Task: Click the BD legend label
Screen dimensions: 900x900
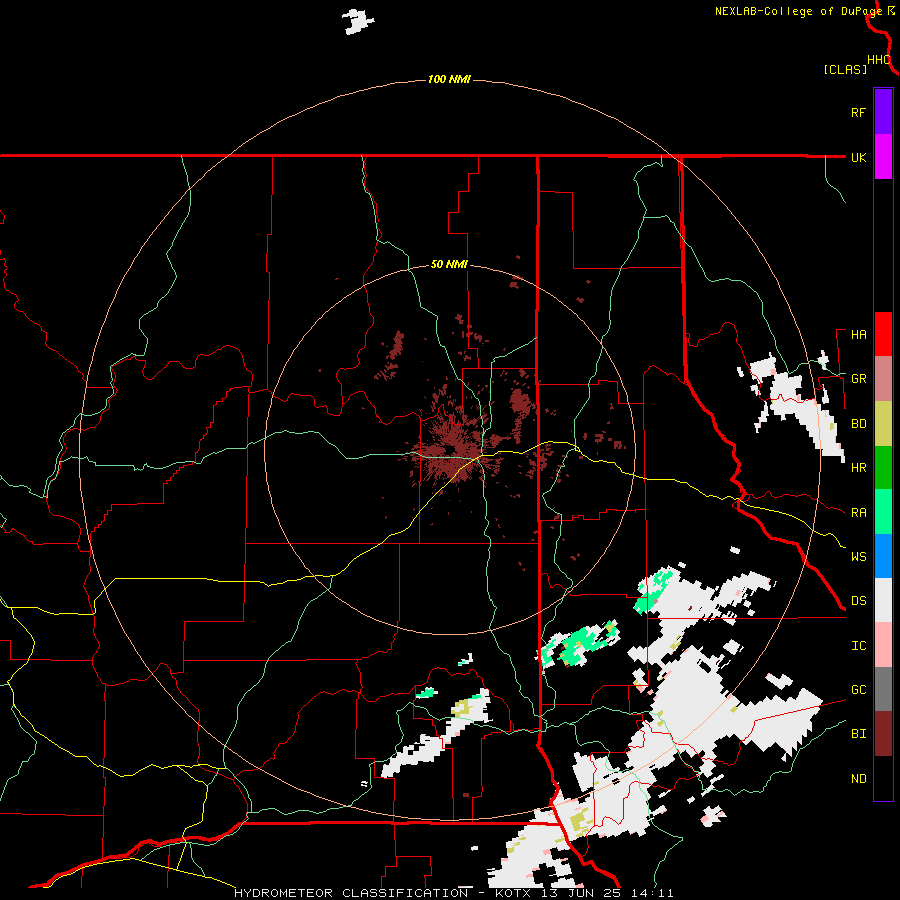Action: pos(858,424)
